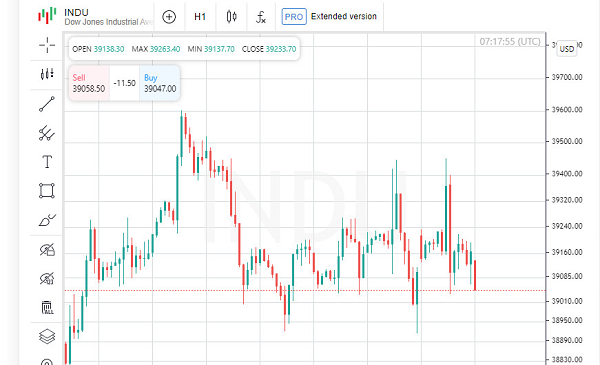
Task: Click the add/compare symbol plus icon
Action: point(169,17)
